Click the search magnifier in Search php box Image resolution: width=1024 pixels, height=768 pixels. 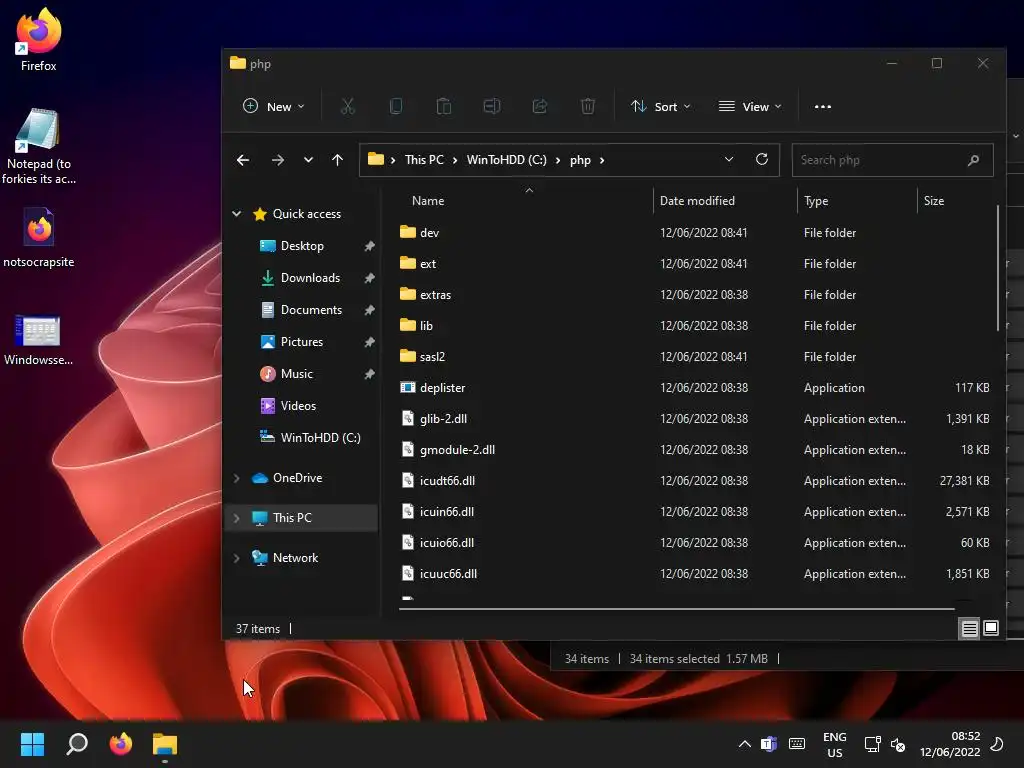pyautogui.click(x=973, y=160)
